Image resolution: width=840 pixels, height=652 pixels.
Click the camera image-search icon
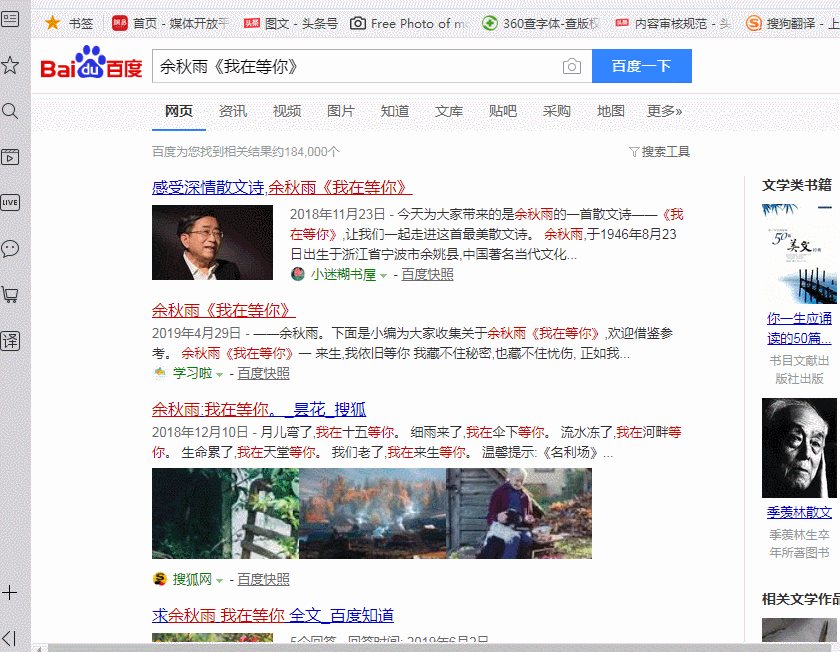572,66
